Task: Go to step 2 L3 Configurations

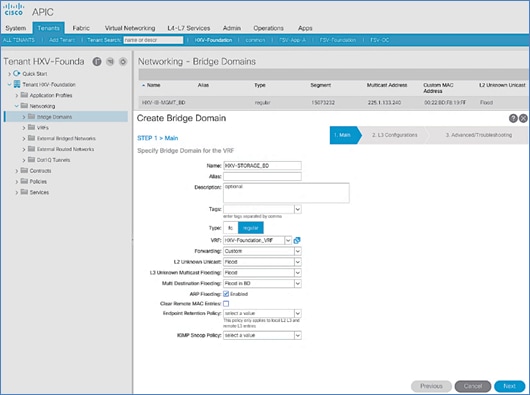Action: [x=394, y=135]
